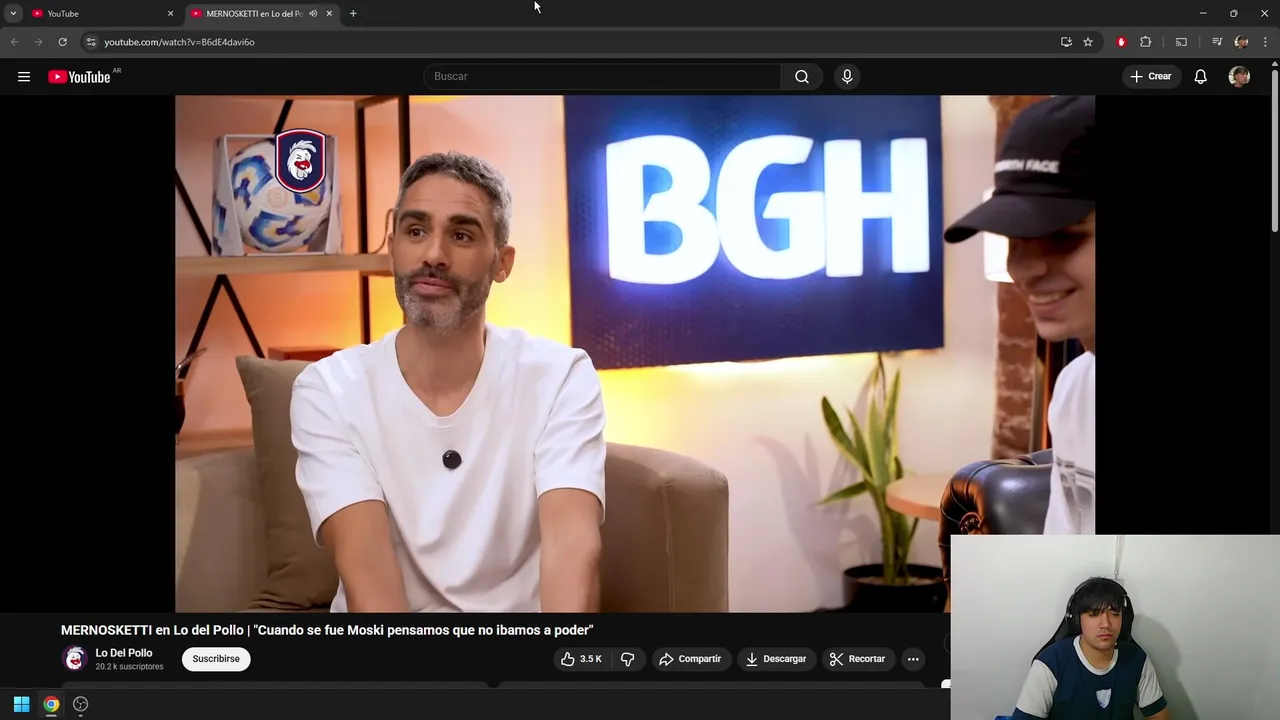
Task: Open OBS Studio taskbar icon
Action: (x=81, y=704)
